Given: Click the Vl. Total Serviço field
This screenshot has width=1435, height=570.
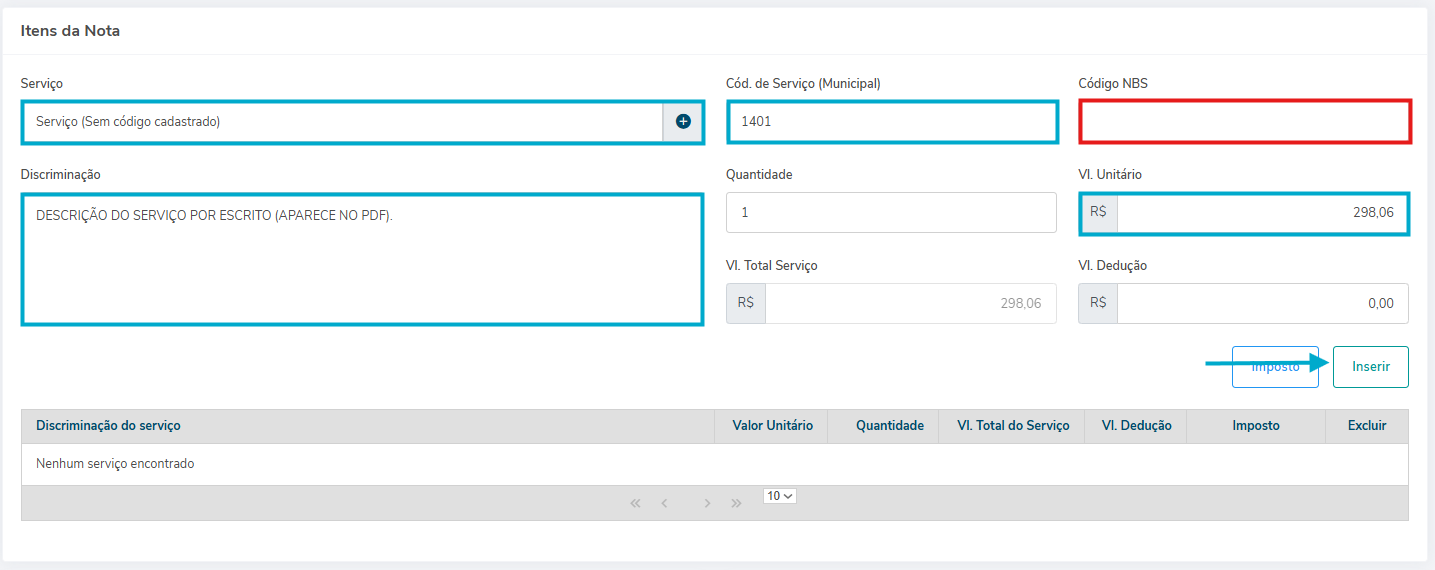Looking at the screenshot, I should (909, 304).
